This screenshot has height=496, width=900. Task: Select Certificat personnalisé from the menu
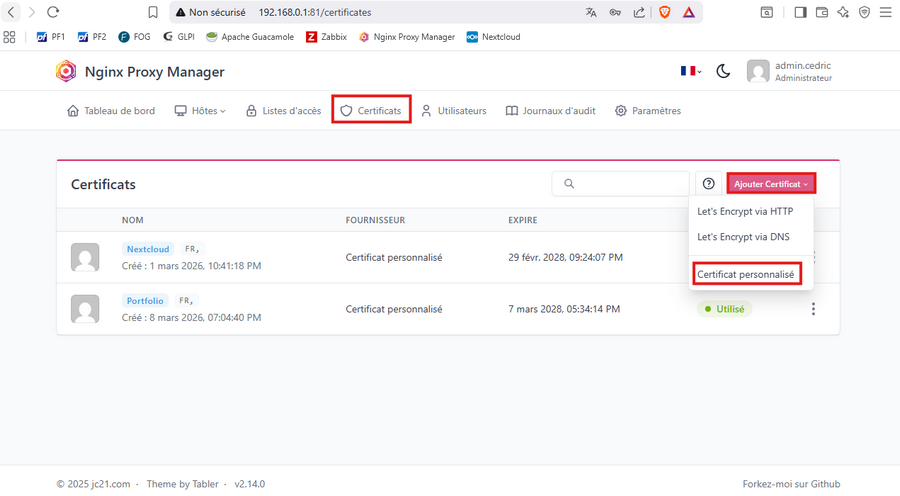coord(746,274)
